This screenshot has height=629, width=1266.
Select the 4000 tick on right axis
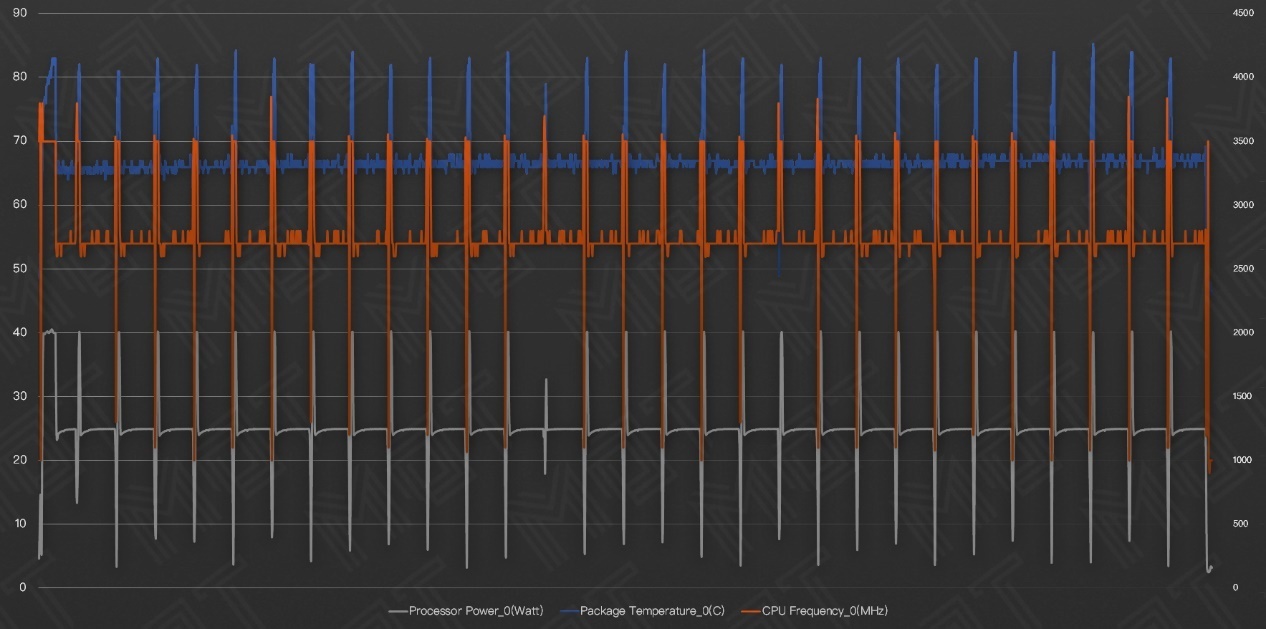pos(1243,78)
